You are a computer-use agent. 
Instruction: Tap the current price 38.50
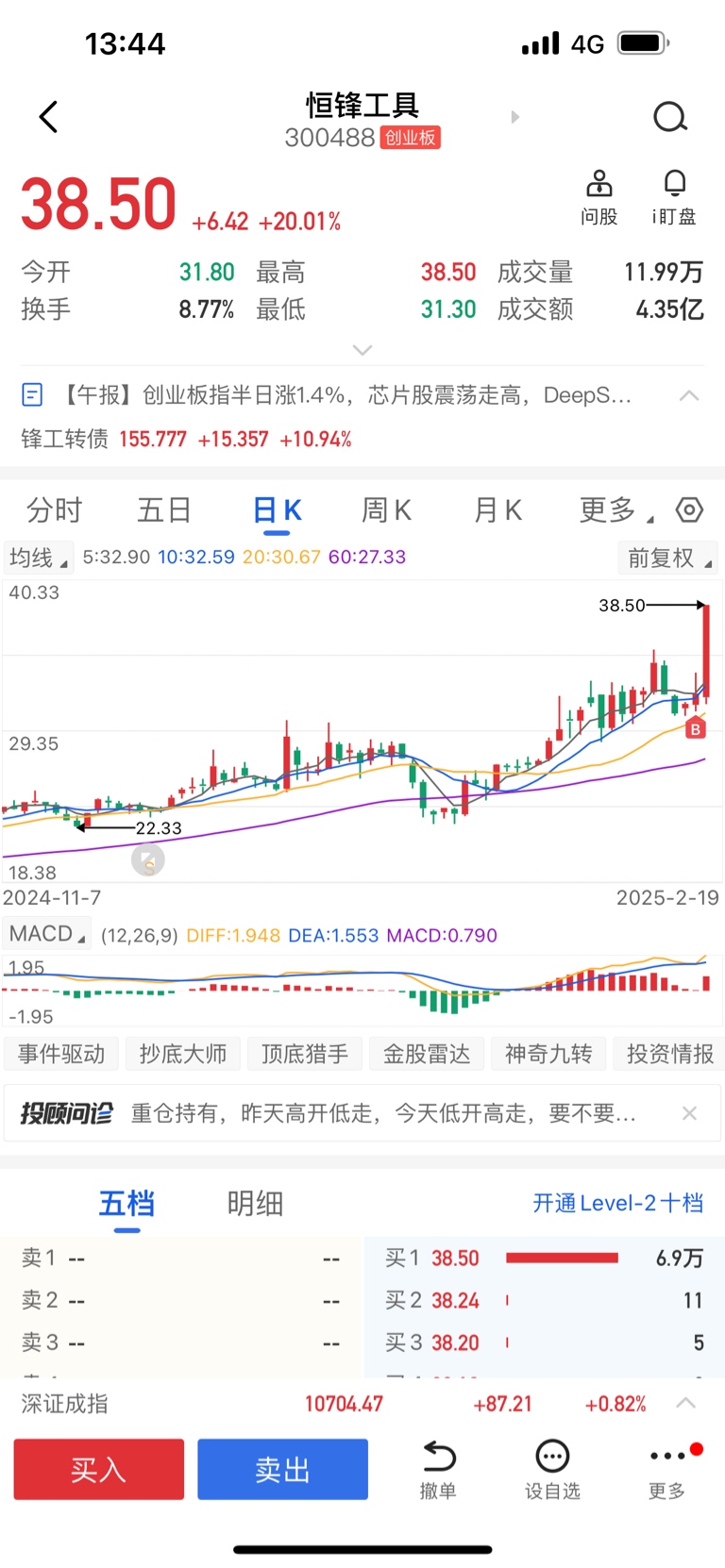click(99, 204)
